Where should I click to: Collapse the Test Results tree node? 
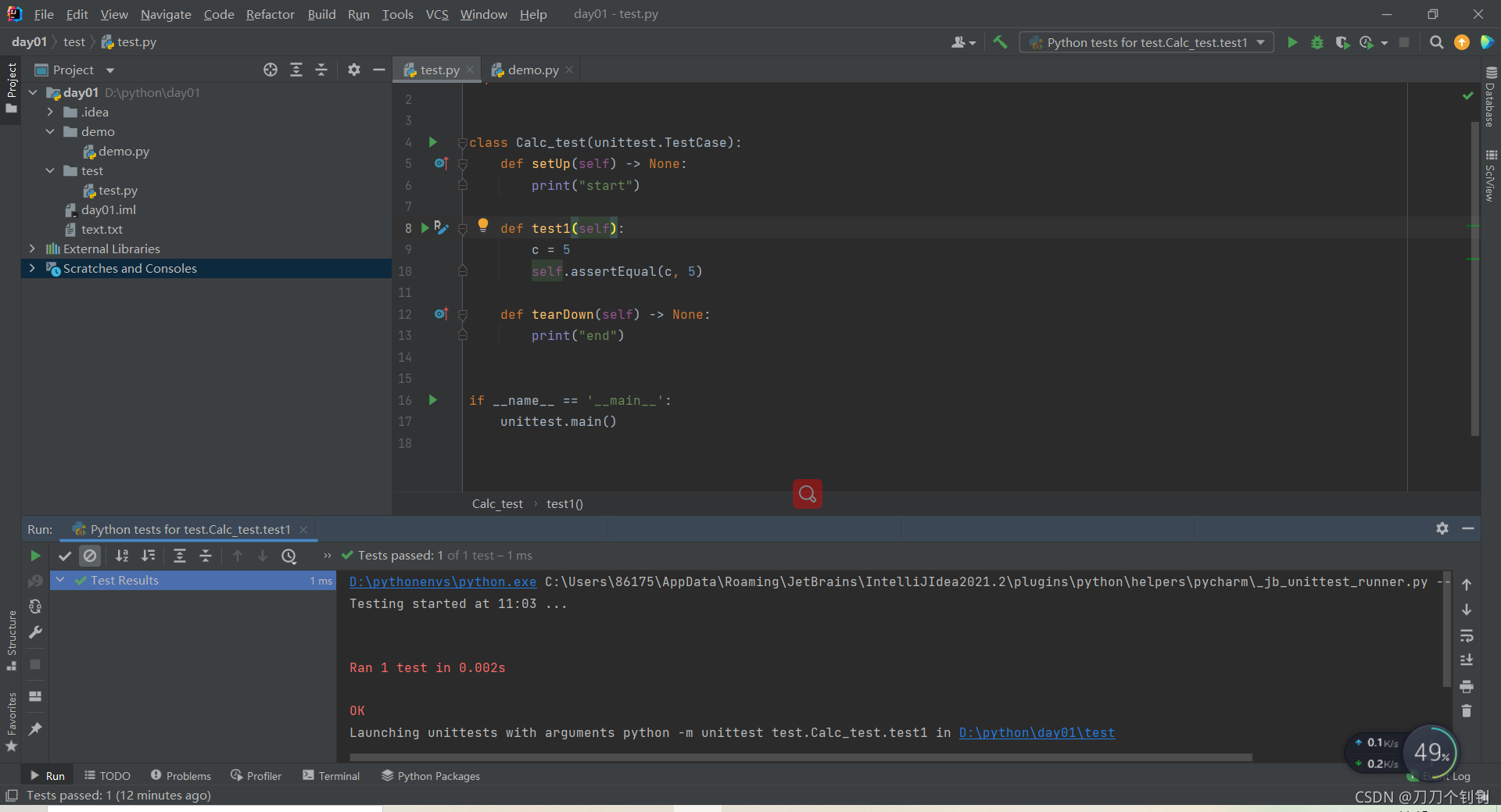coord(61,580)
